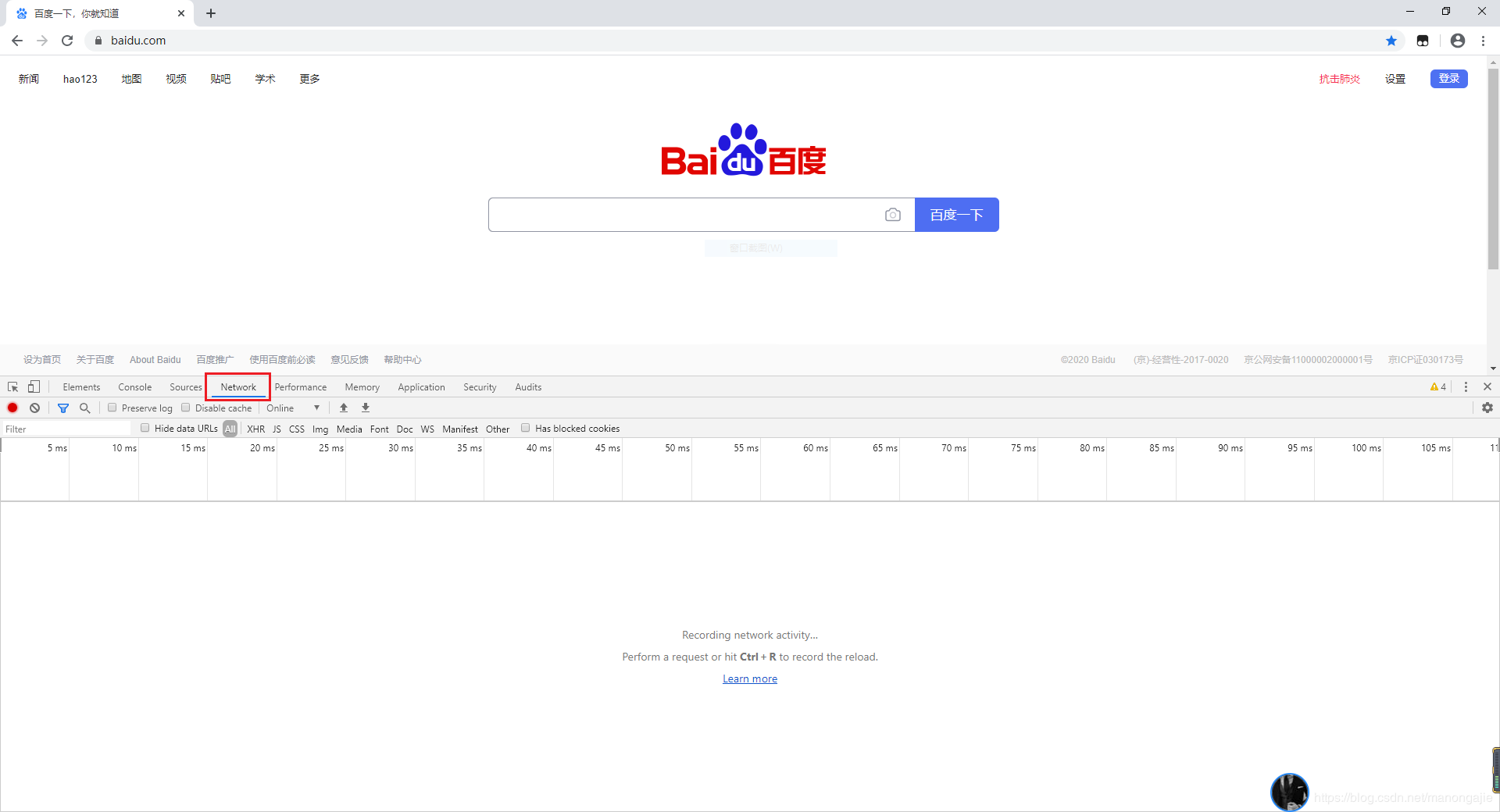Open the DevTools three-dot customize menu
1500x812 pixels.
(1466, 387)
